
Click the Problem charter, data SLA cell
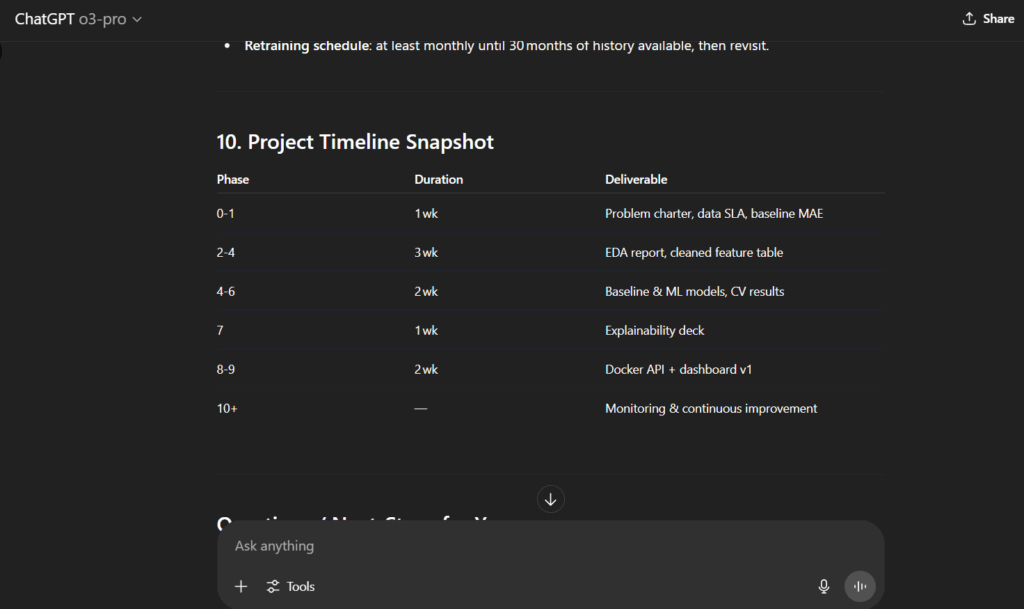pos(714,214)
